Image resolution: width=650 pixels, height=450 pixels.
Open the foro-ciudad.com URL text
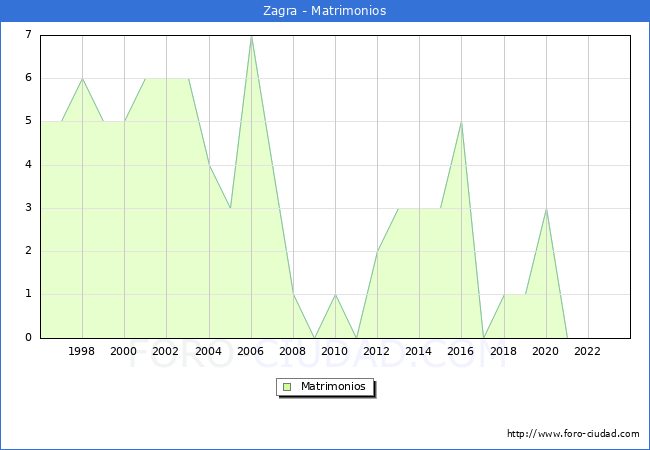point(573,434)
